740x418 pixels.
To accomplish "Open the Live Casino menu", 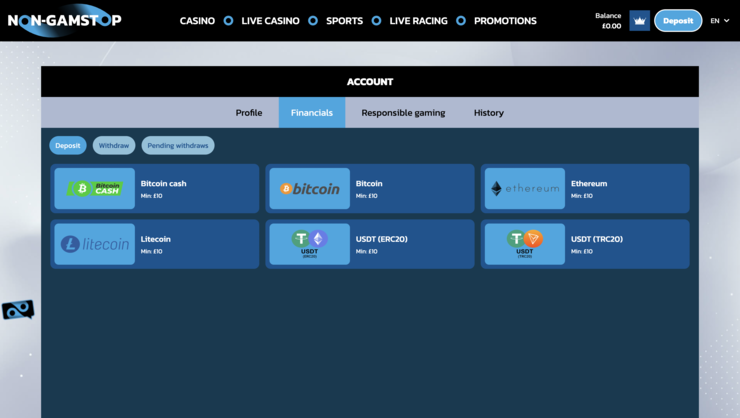I will [x=270, y=21].
